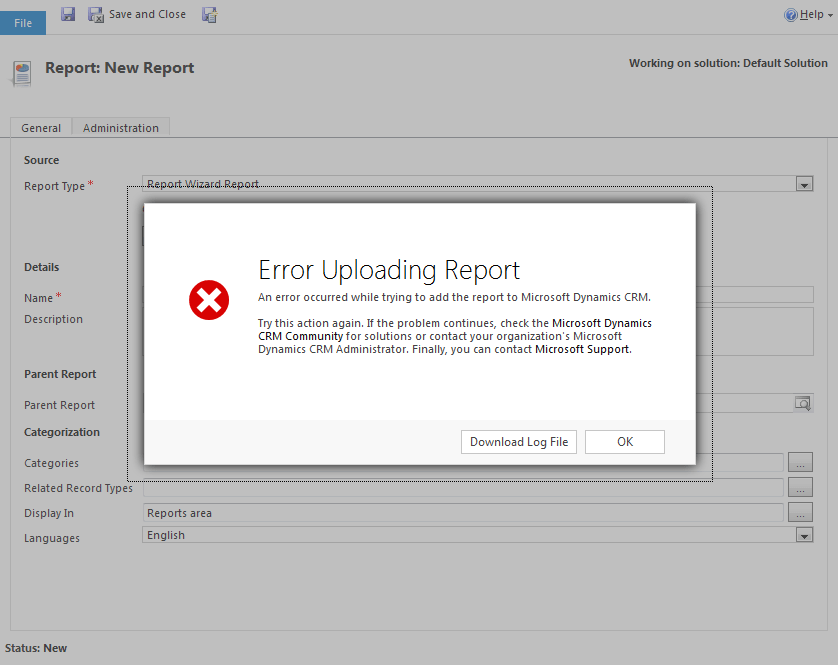Screen dimensions: 838x665
Task: Click the Save and New icon
Action: click(x=210, y=15)
